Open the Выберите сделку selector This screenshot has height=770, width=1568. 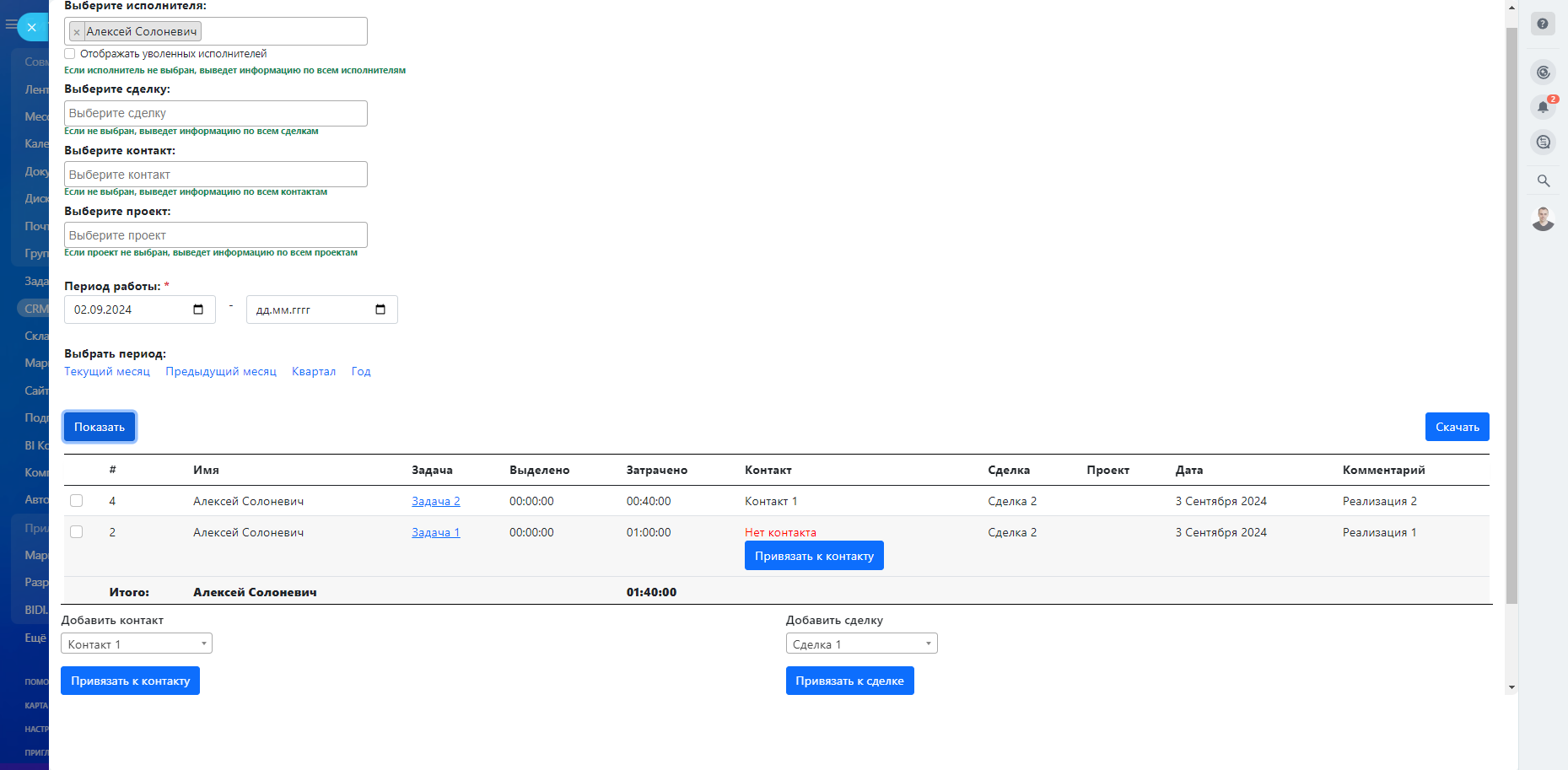coord(216,113)
